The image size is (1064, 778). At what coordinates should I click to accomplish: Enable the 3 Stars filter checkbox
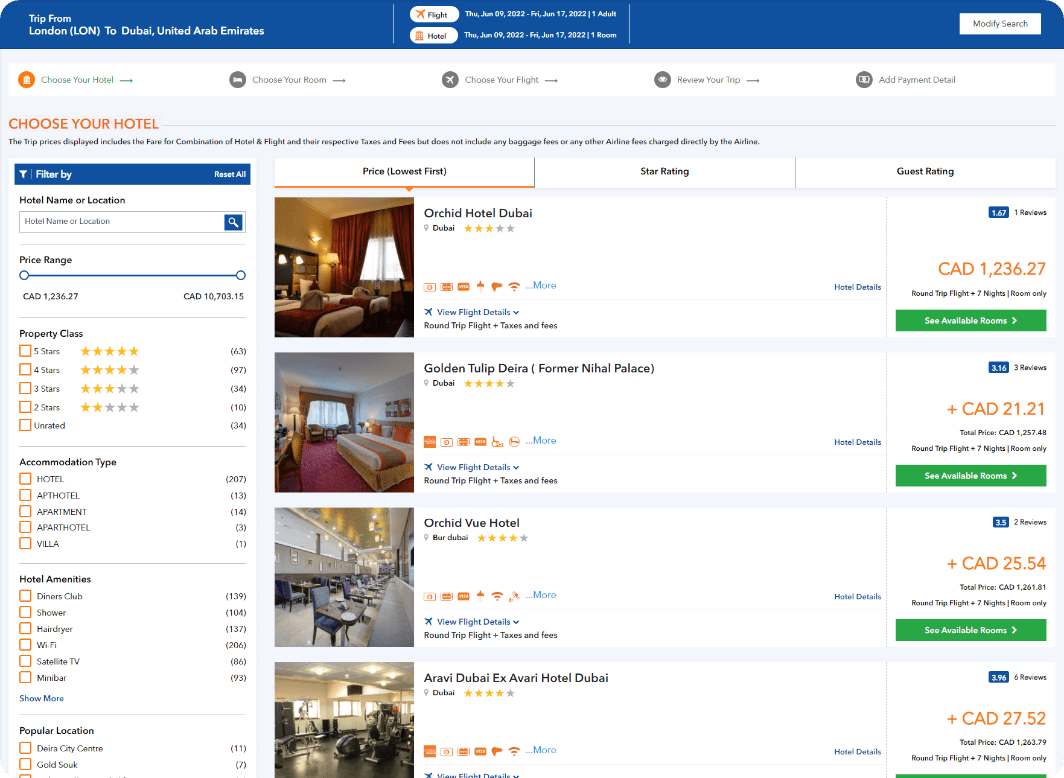click(x=25, y=389)
